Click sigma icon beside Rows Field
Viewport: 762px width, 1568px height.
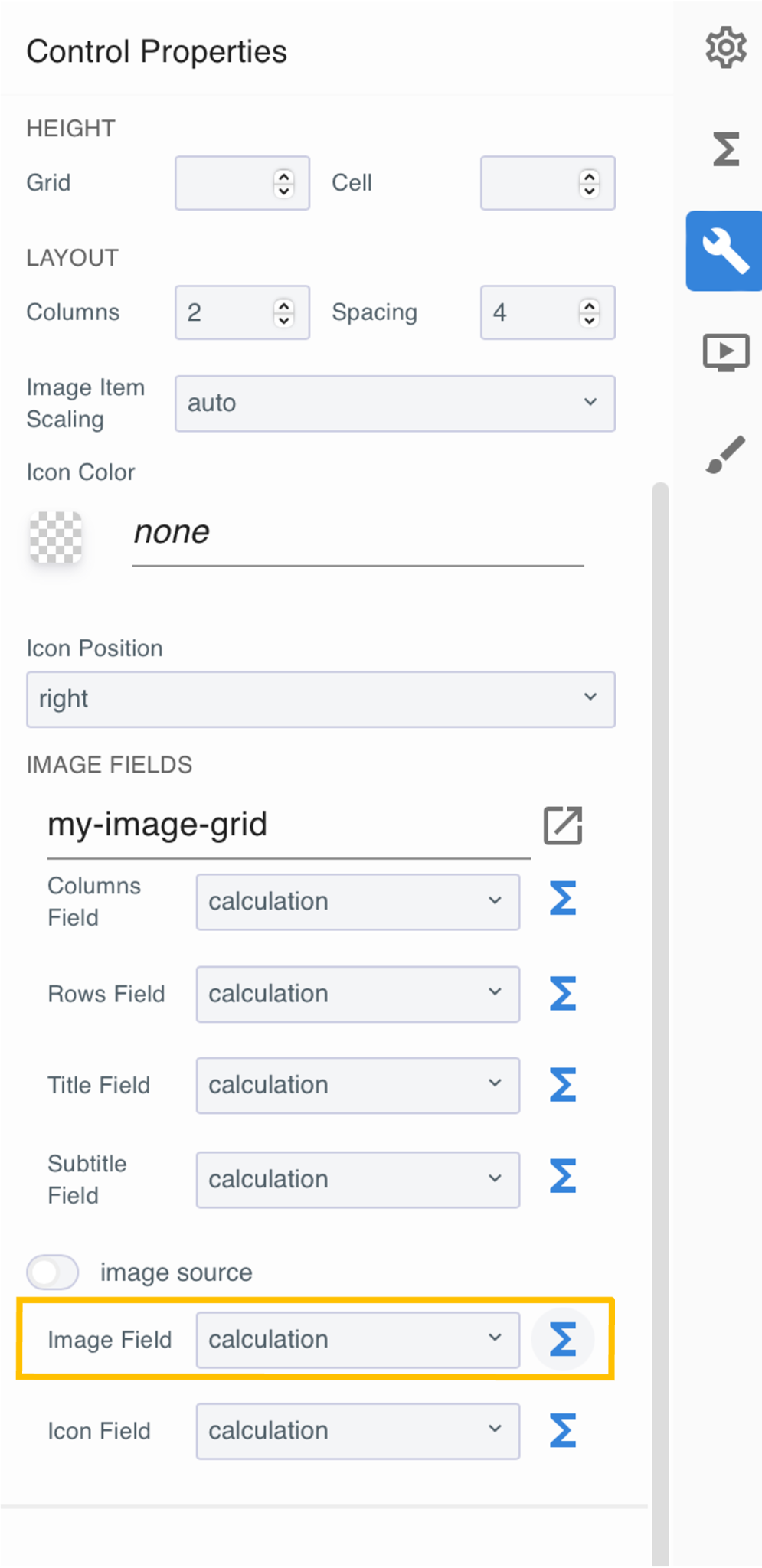coord(563,994)
